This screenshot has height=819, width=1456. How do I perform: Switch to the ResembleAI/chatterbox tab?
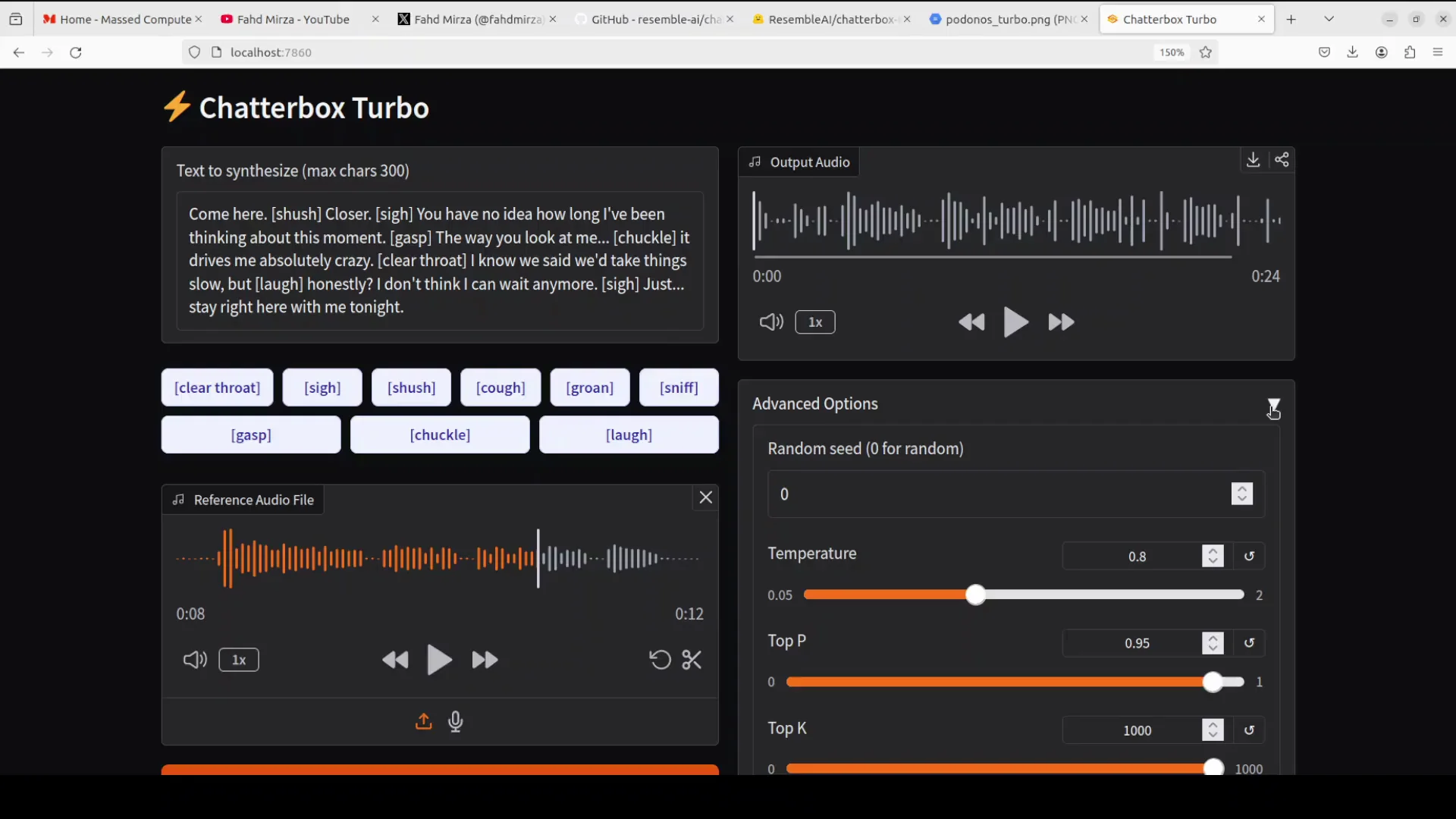[x=830, y=19]
